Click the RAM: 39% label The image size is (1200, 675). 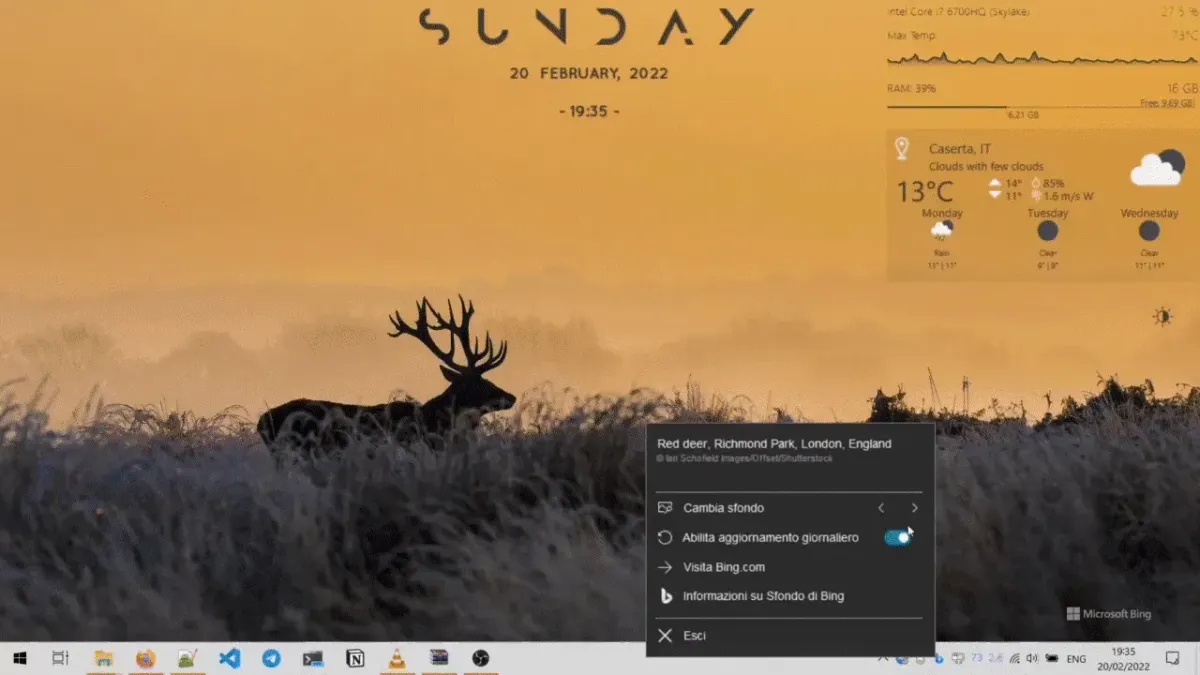click(x=911, y=88)
